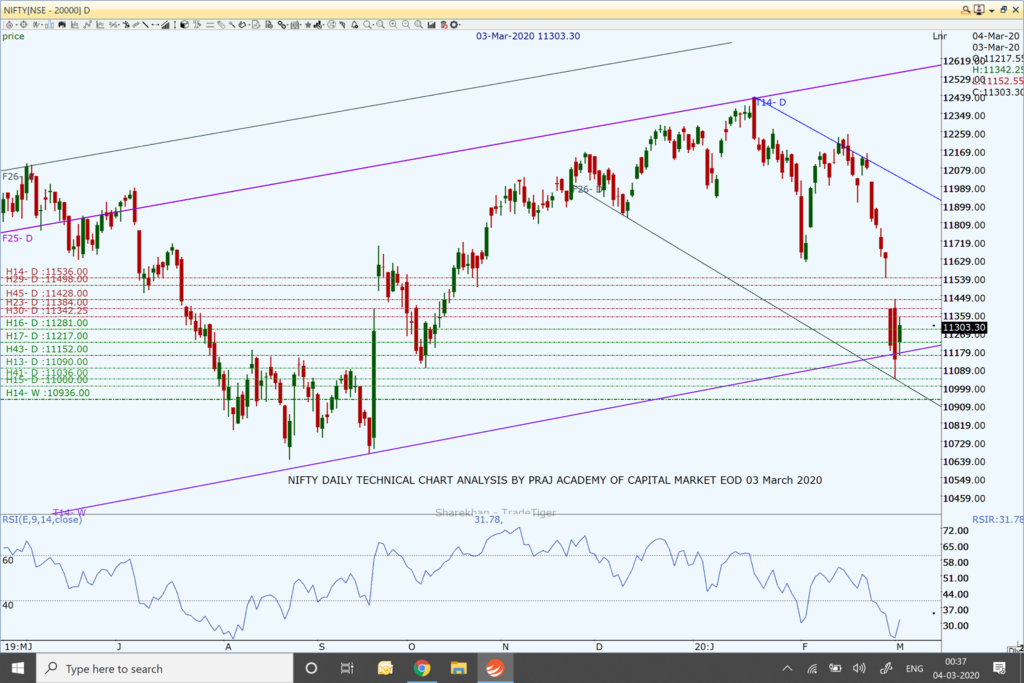This screenshot has width=1024, height=683.
Task: Open the gear chart settings icon
Action: 454,25
